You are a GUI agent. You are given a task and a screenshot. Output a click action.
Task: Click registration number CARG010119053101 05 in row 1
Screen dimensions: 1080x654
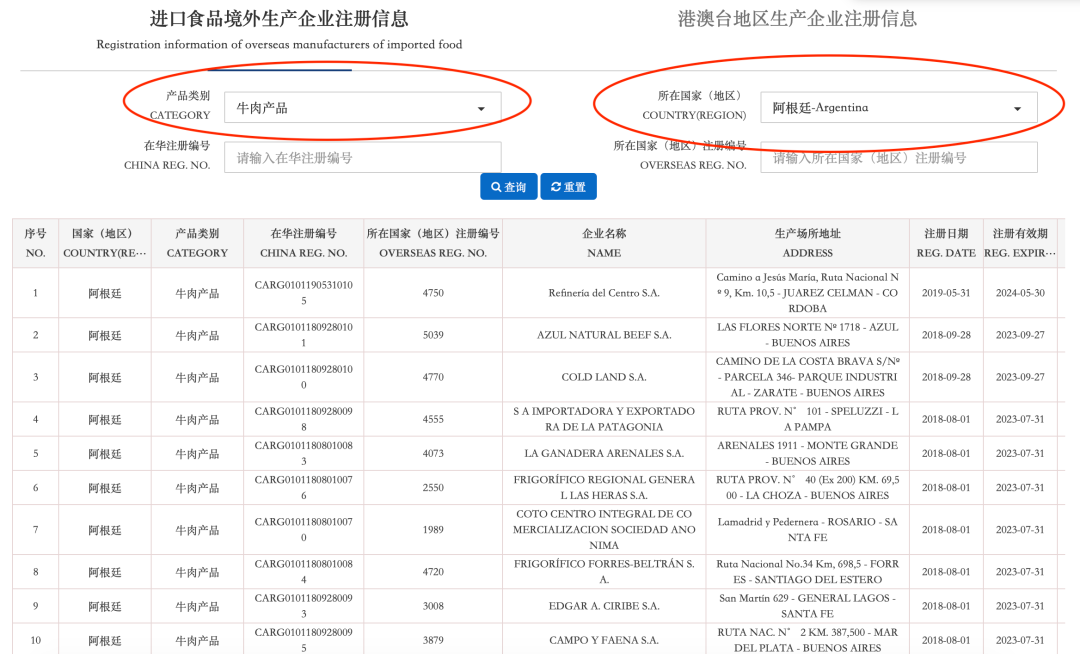[302, 292]
